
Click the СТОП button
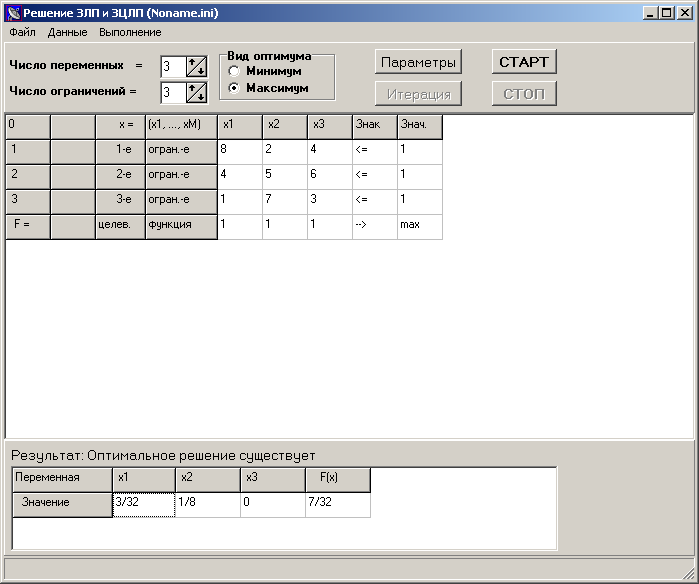tap(524, 94)
